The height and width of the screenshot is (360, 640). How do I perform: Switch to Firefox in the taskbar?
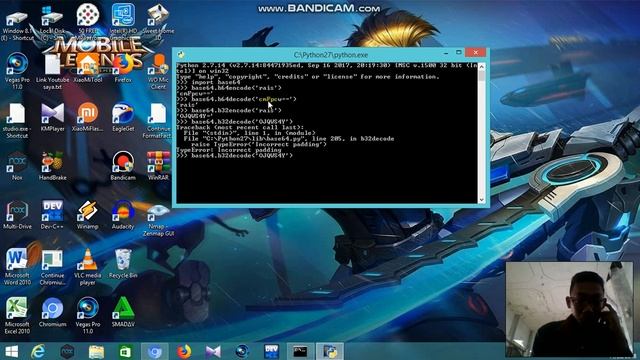pyautogui.click(x=184, y=351)
